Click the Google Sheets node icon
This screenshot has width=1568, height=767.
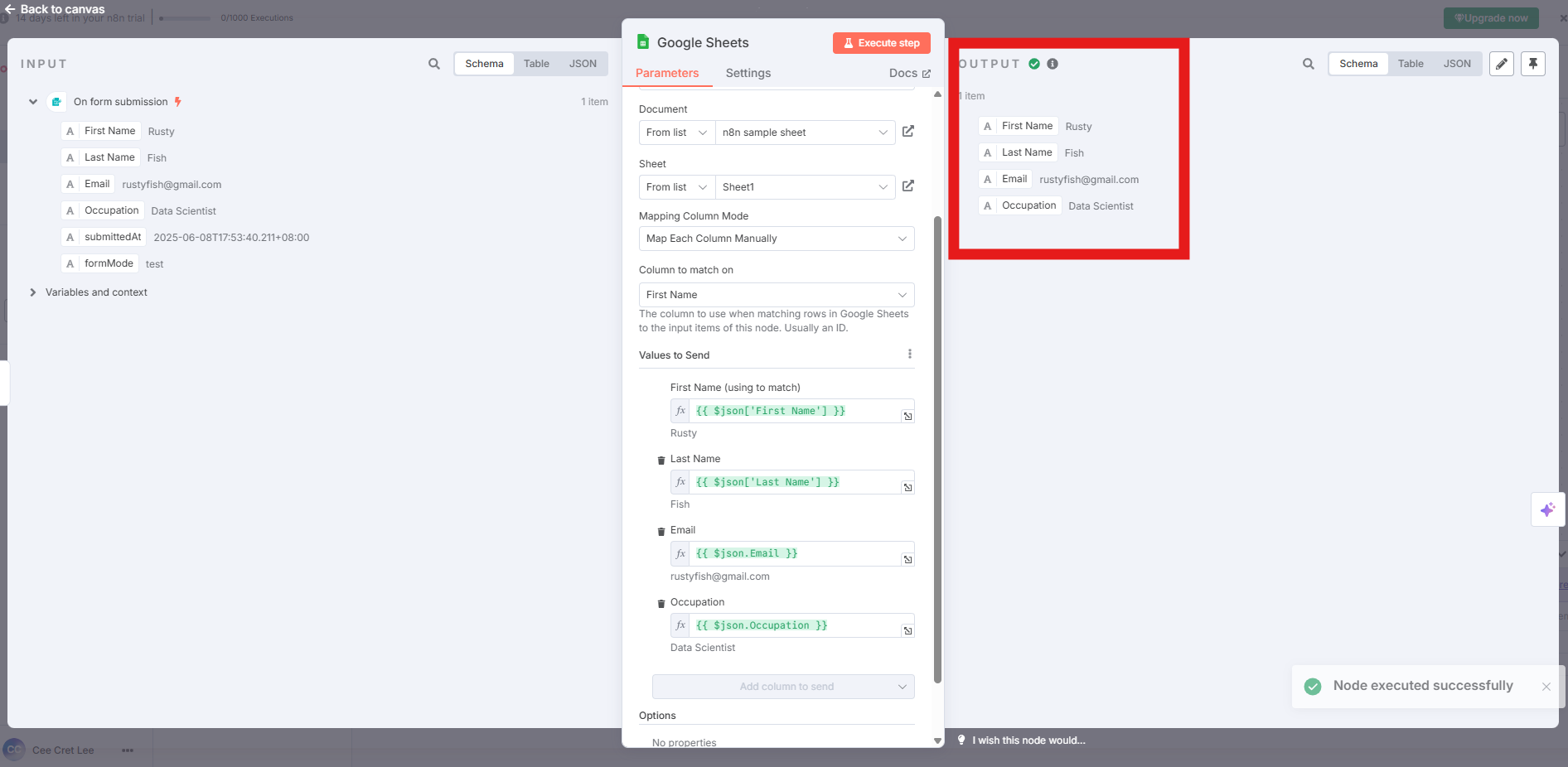tap(642, 42)
